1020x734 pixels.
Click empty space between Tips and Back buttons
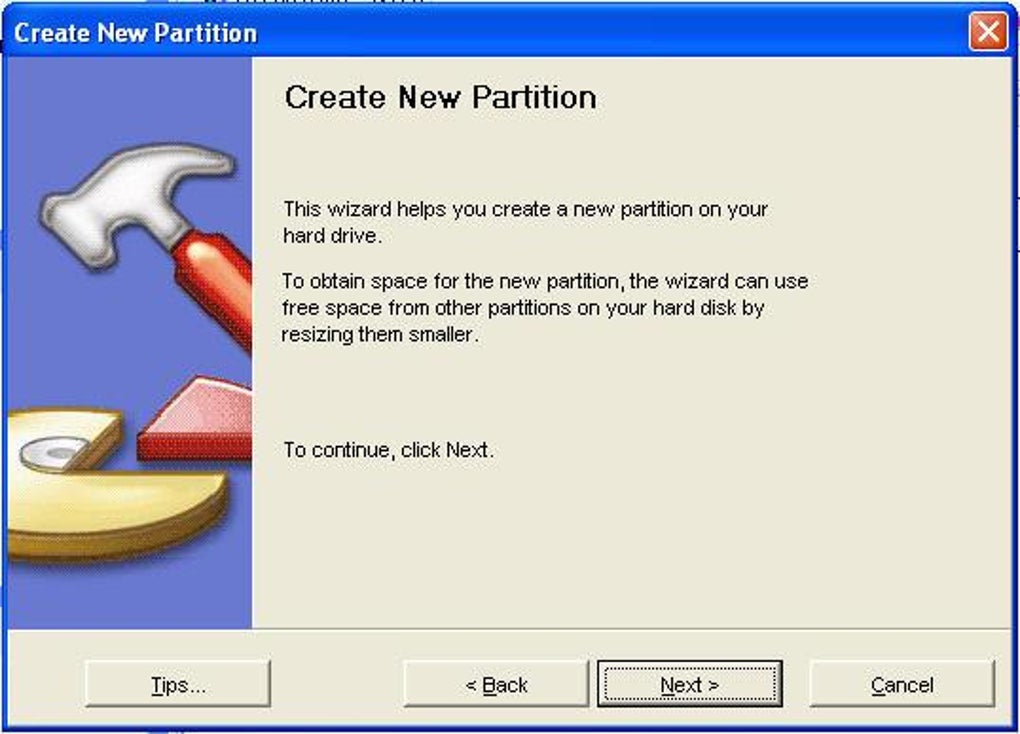coord(337,685)
